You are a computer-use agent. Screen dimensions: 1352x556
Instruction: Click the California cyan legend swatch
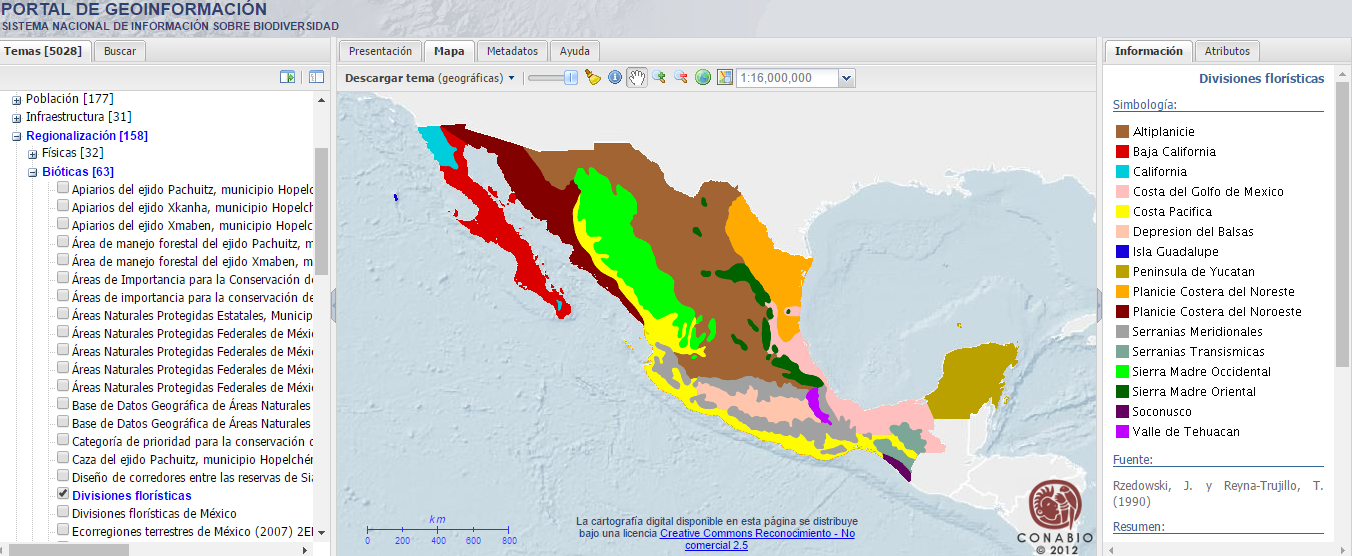[x=1122, y=172]
